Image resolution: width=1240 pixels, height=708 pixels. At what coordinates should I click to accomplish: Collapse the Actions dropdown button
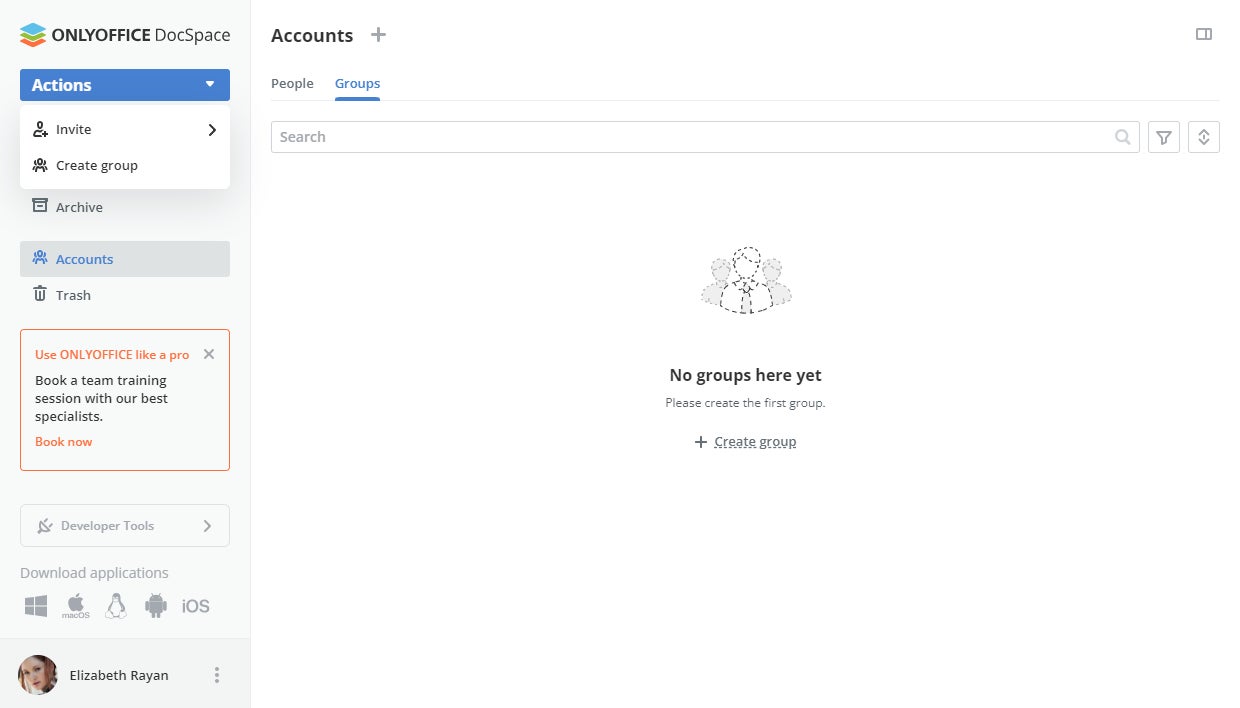click(x=125, y=85)
